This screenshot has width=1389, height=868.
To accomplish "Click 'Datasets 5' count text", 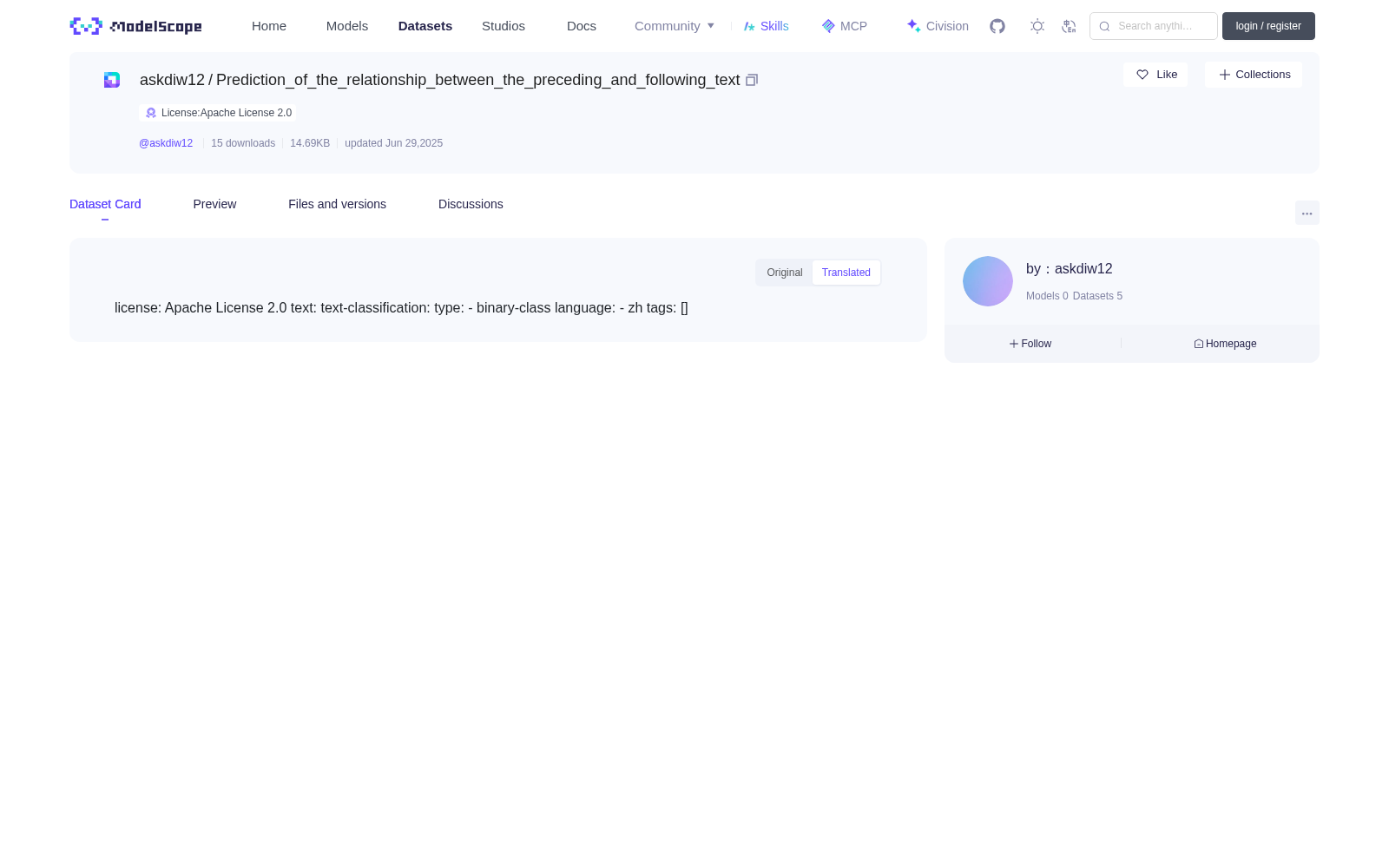I will click(1097, 296).
